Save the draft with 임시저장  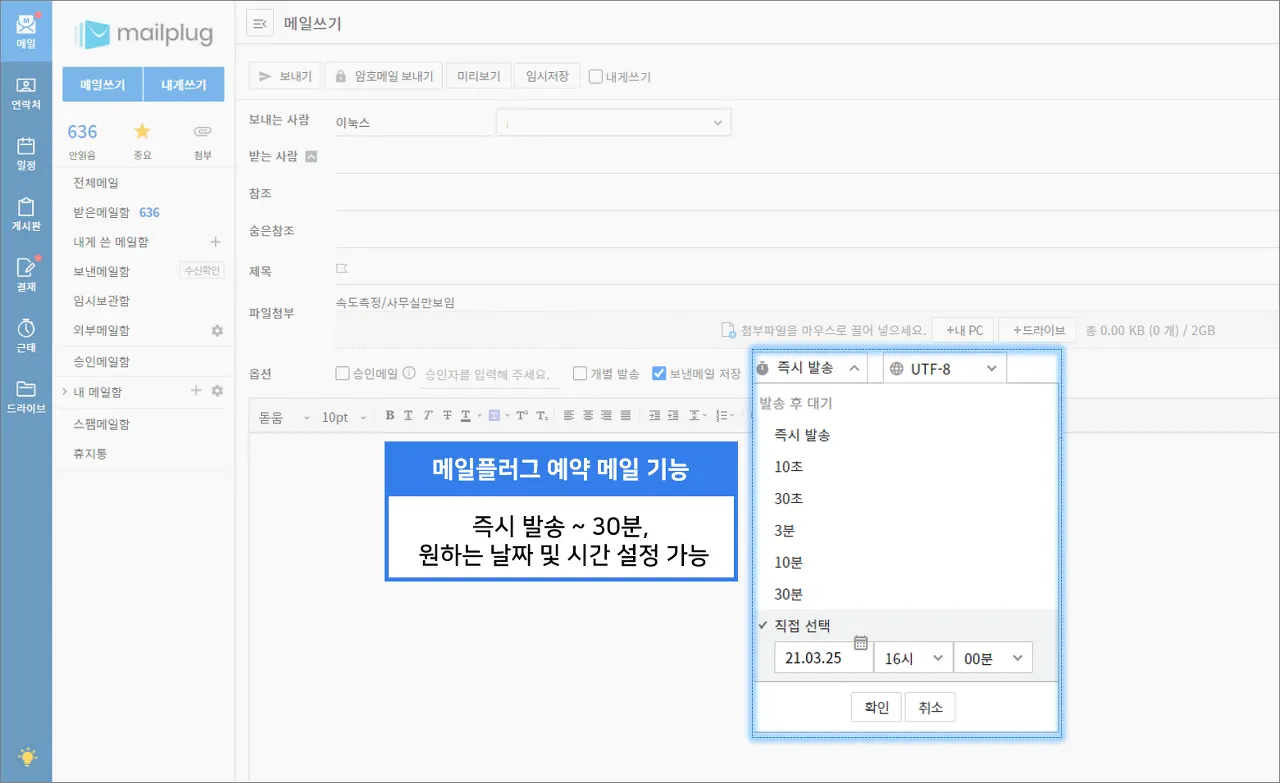[x=547, y=76]
